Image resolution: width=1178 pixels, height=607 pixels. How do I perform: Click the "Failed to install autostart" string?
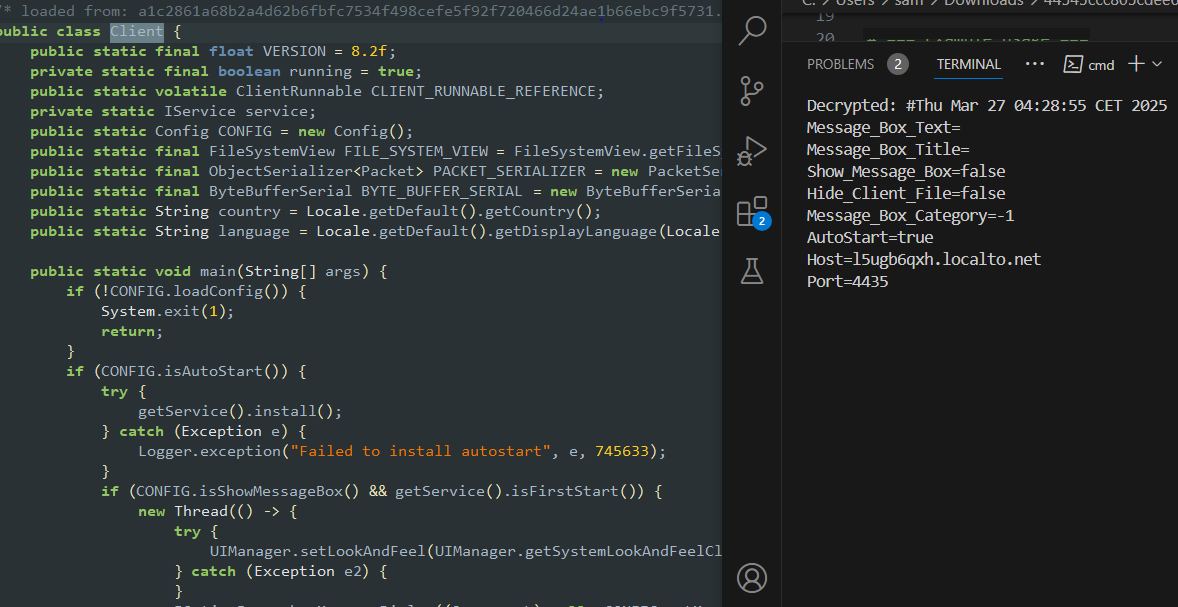point(422,451)
